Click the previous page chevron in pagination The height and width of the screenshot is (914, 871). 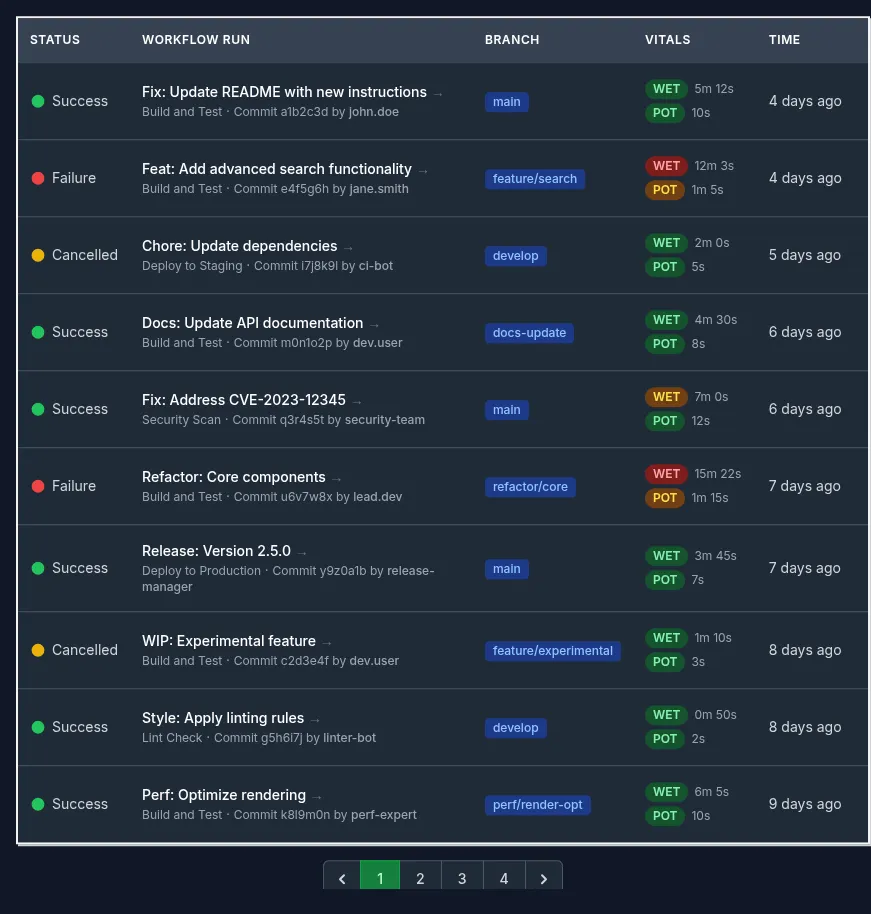(x=342, y=879)
